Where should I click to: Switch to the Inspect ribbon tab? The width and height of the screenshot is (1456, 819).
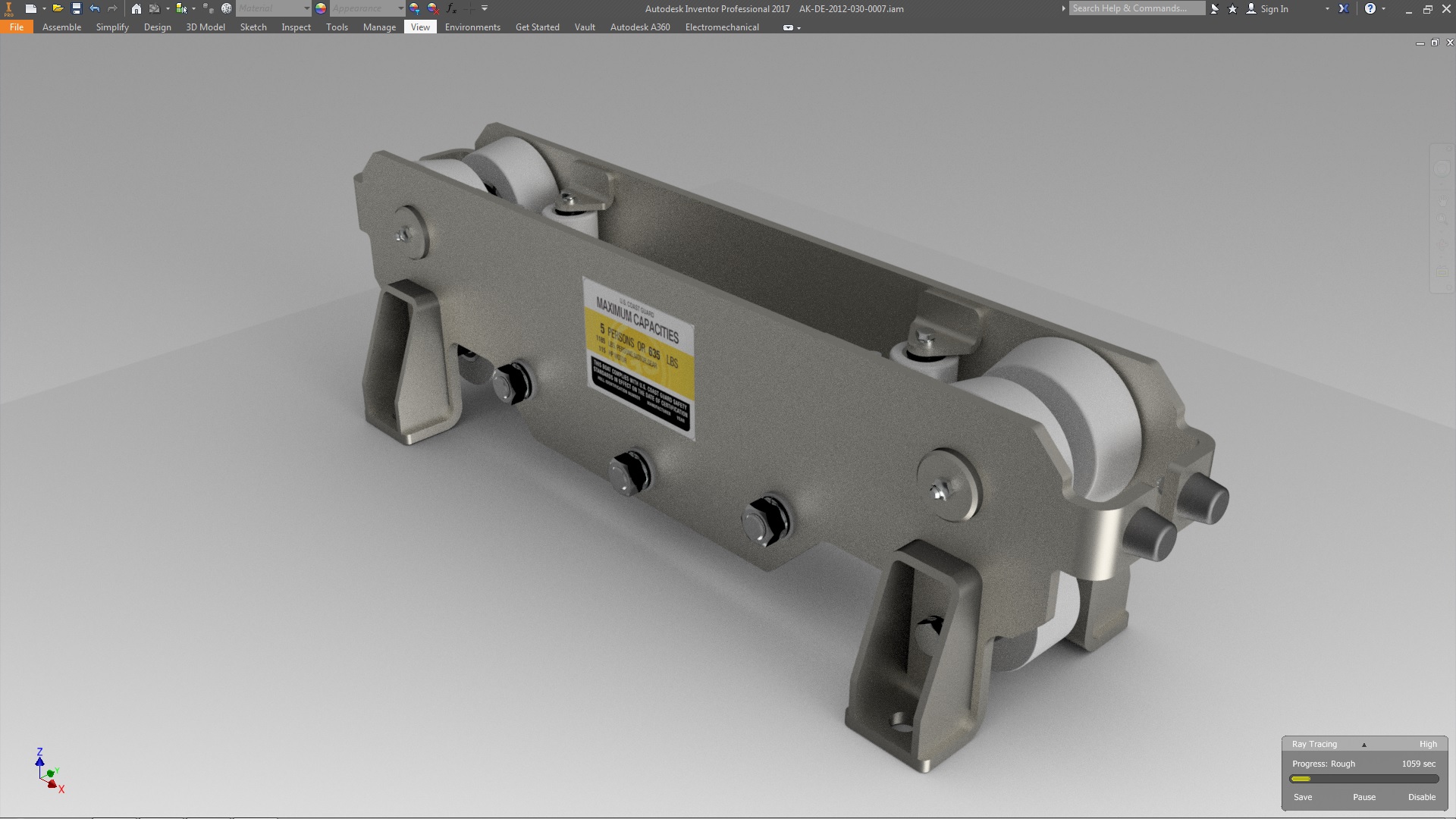tap(296, 27)
